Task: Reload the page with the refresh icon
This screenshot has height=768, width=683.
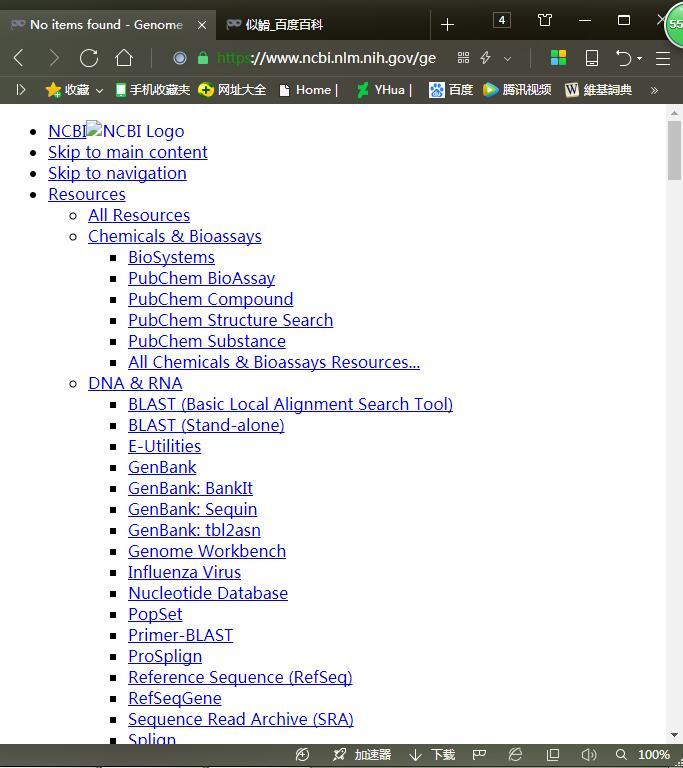Action: [89, 58]
